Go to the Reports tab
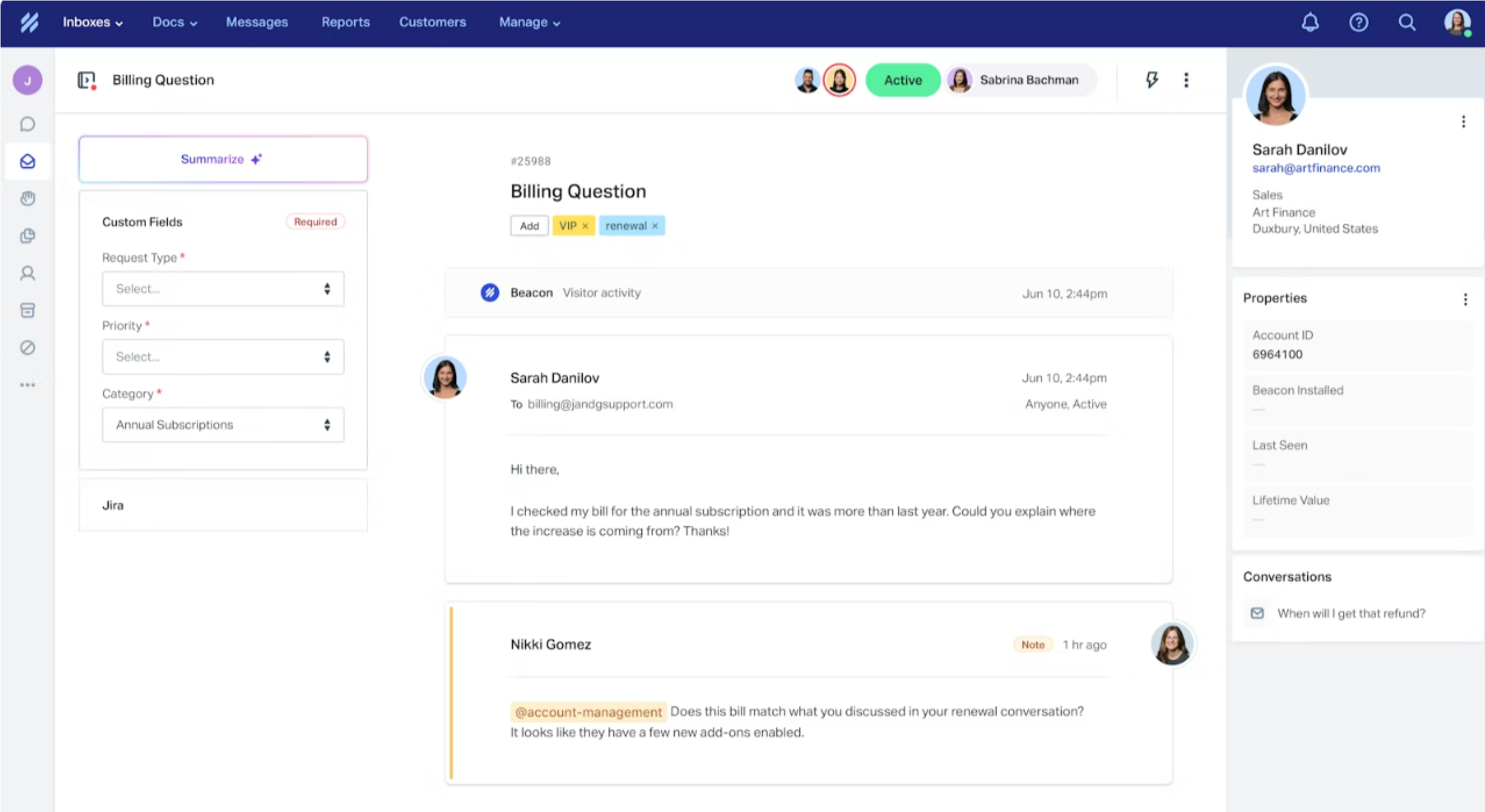Viewport: 1485px width, 812px height. [x=345, y=22]
